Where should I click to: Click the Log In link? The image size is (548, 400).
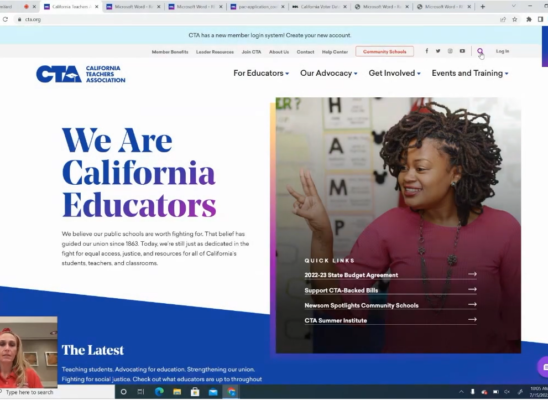click(503, 51)
